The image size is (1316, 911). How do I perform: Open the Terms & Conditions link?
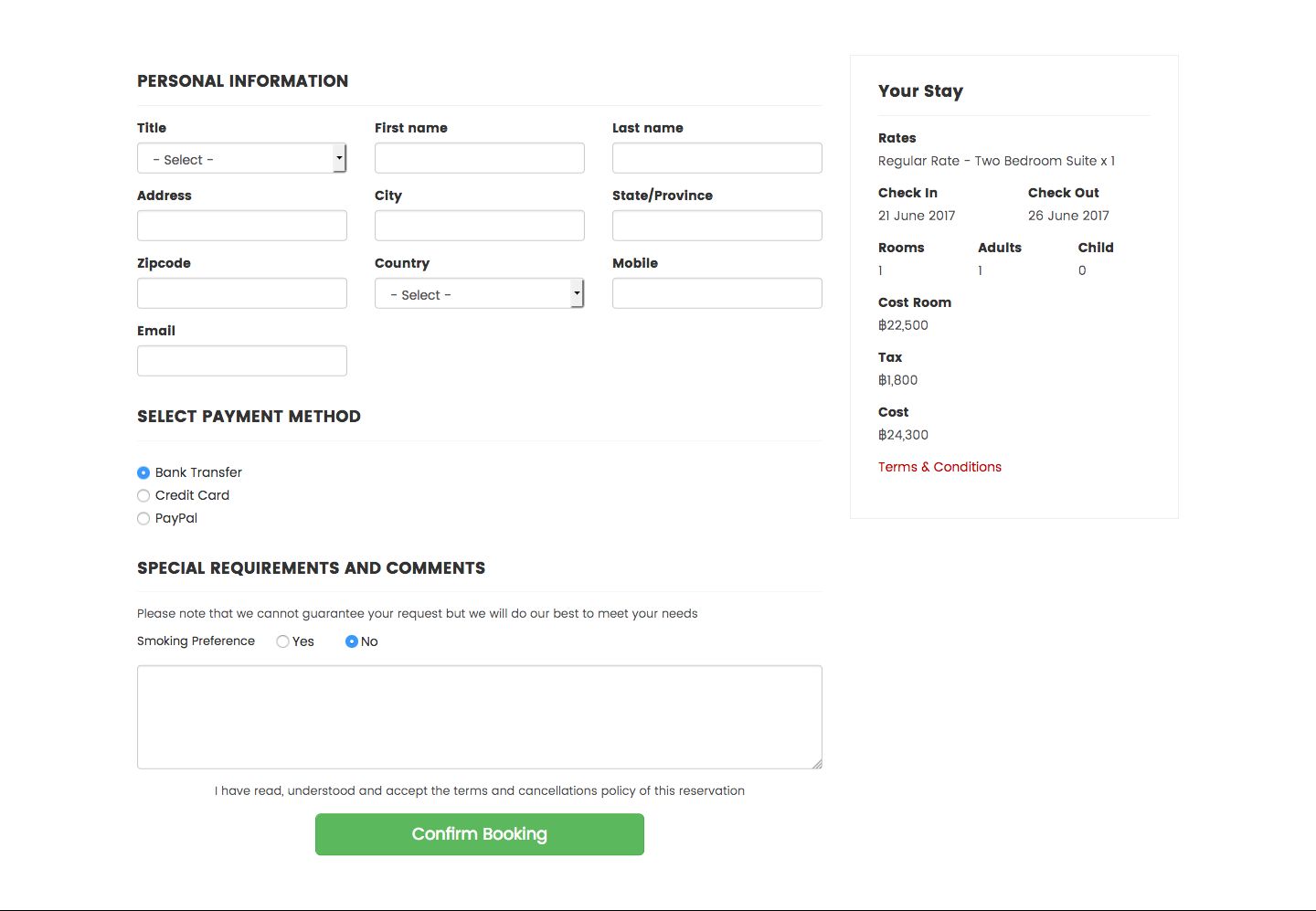click(939, 467)
